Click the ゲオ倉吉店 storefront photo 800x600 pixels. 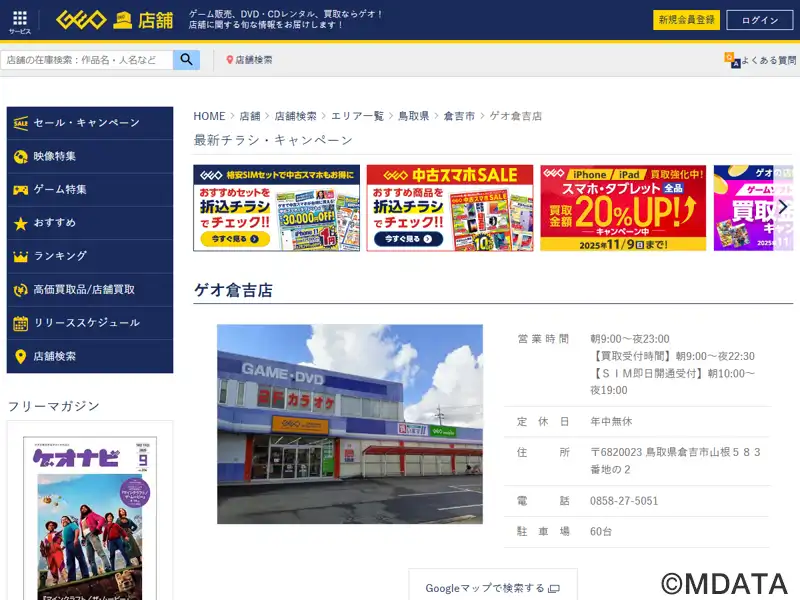pos(350,424)
